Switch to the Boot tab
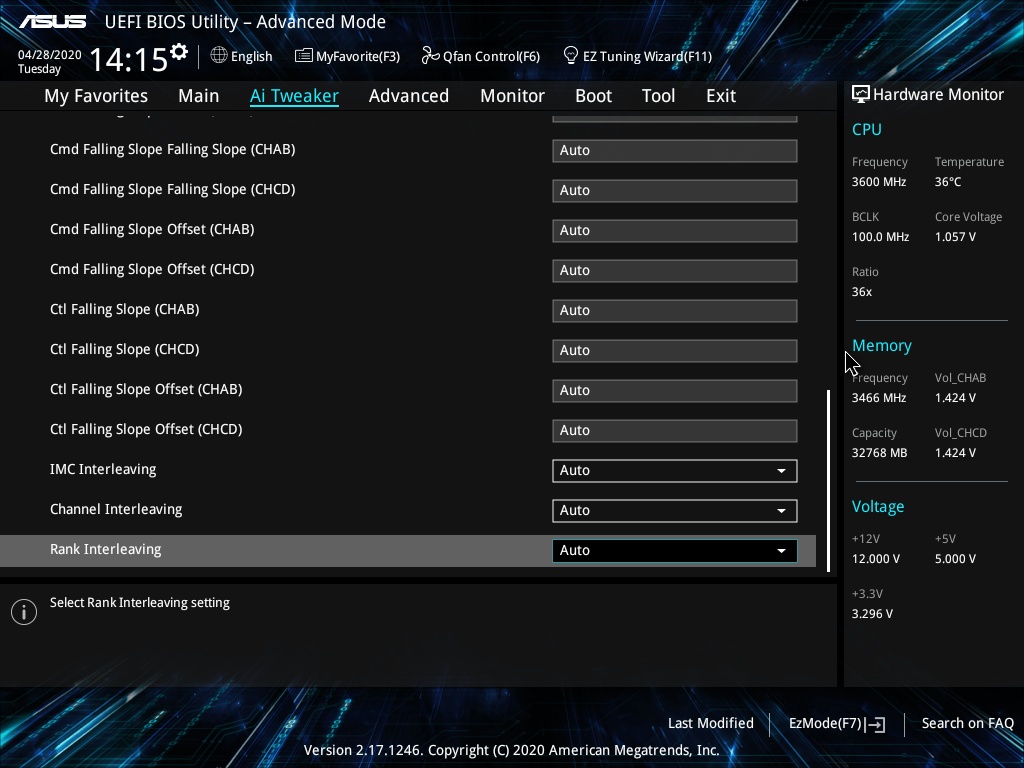The width and height of the screenshot is (1024, 768). pyautogui.click(x=593, y=96)
